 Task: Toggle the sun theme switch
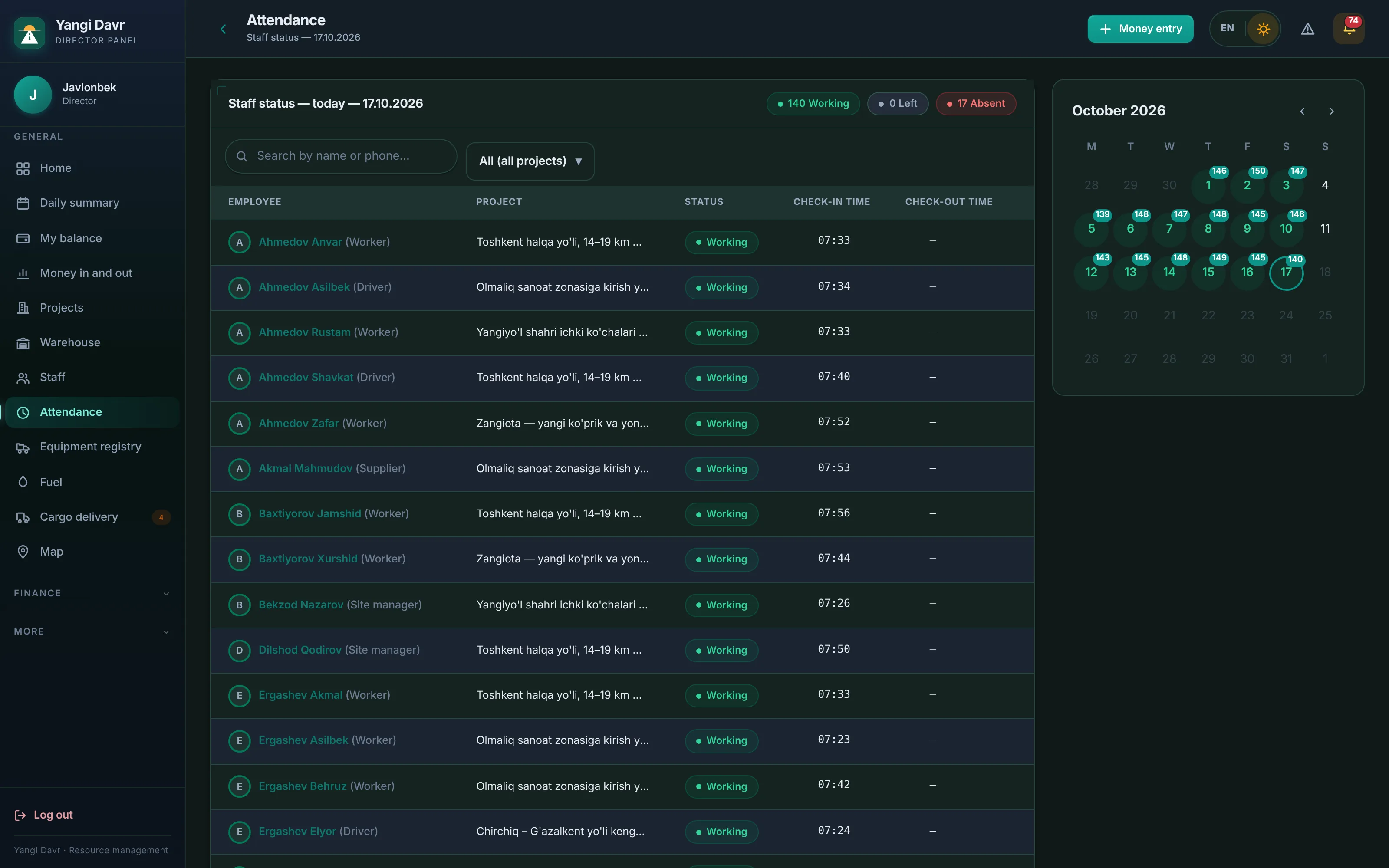[1263, 29]
